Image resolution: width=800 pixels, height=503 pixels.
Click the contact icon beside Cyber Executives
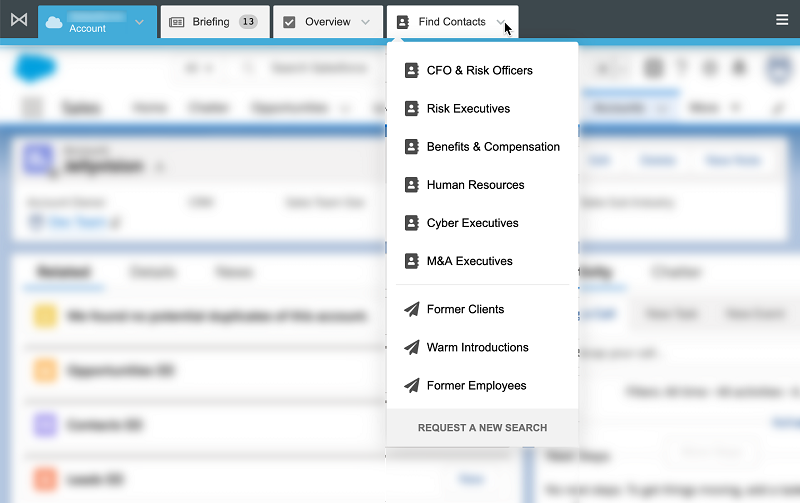coord(411,223)
